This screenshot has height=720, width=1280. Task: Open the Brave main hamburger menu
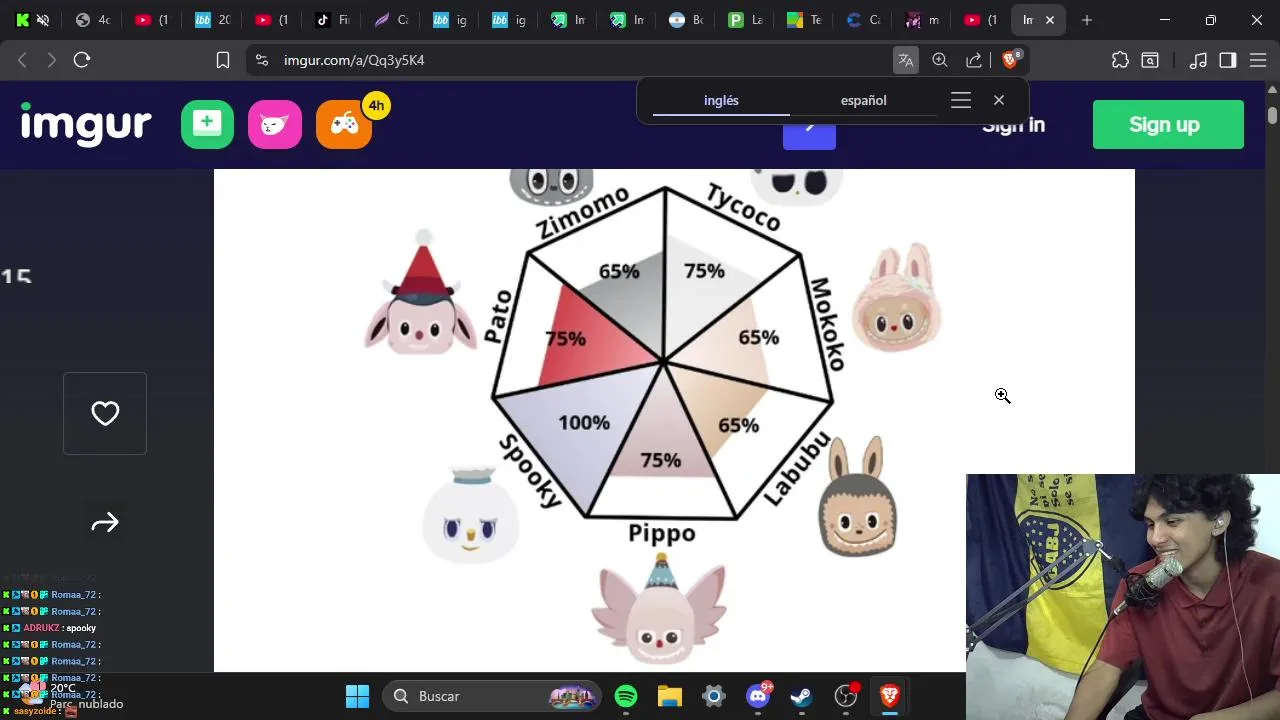point(1258,60)
